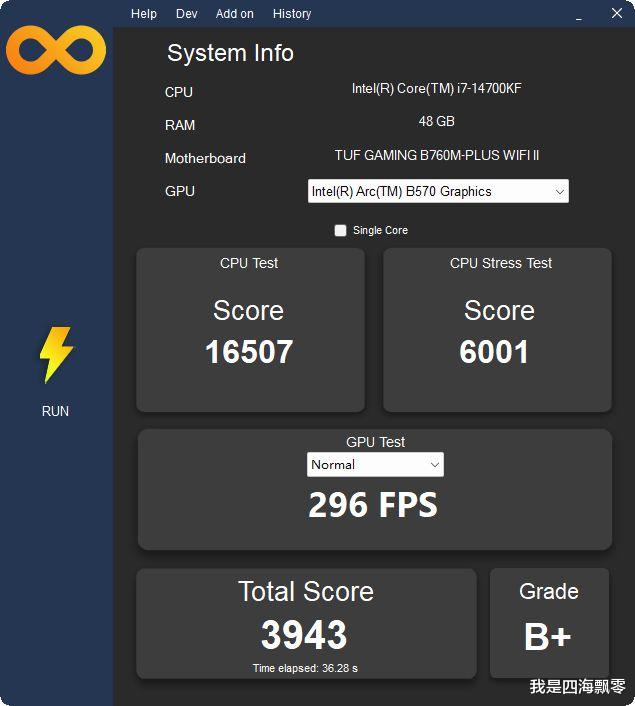Enable the Single Core checkbox
The width and height of the screenshot is (635, 706).
point(340,231)
